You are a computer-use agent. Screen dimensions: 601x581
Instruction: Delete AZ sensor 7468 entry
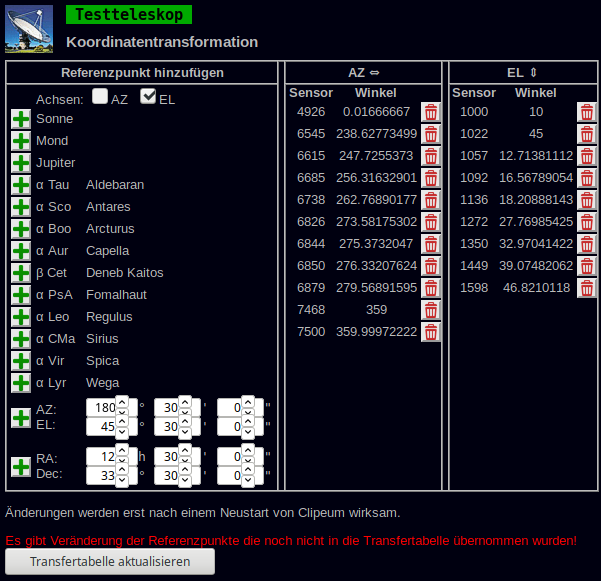tap(431, 310)
